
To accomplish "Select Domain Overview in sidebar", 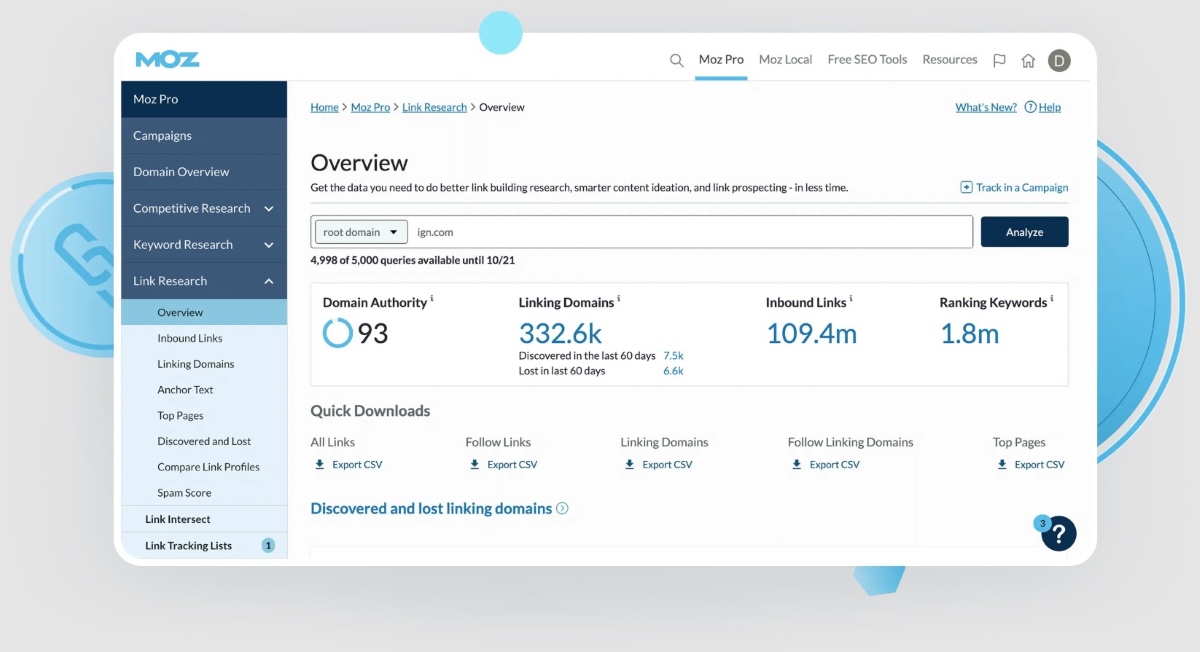I will 204,172.
